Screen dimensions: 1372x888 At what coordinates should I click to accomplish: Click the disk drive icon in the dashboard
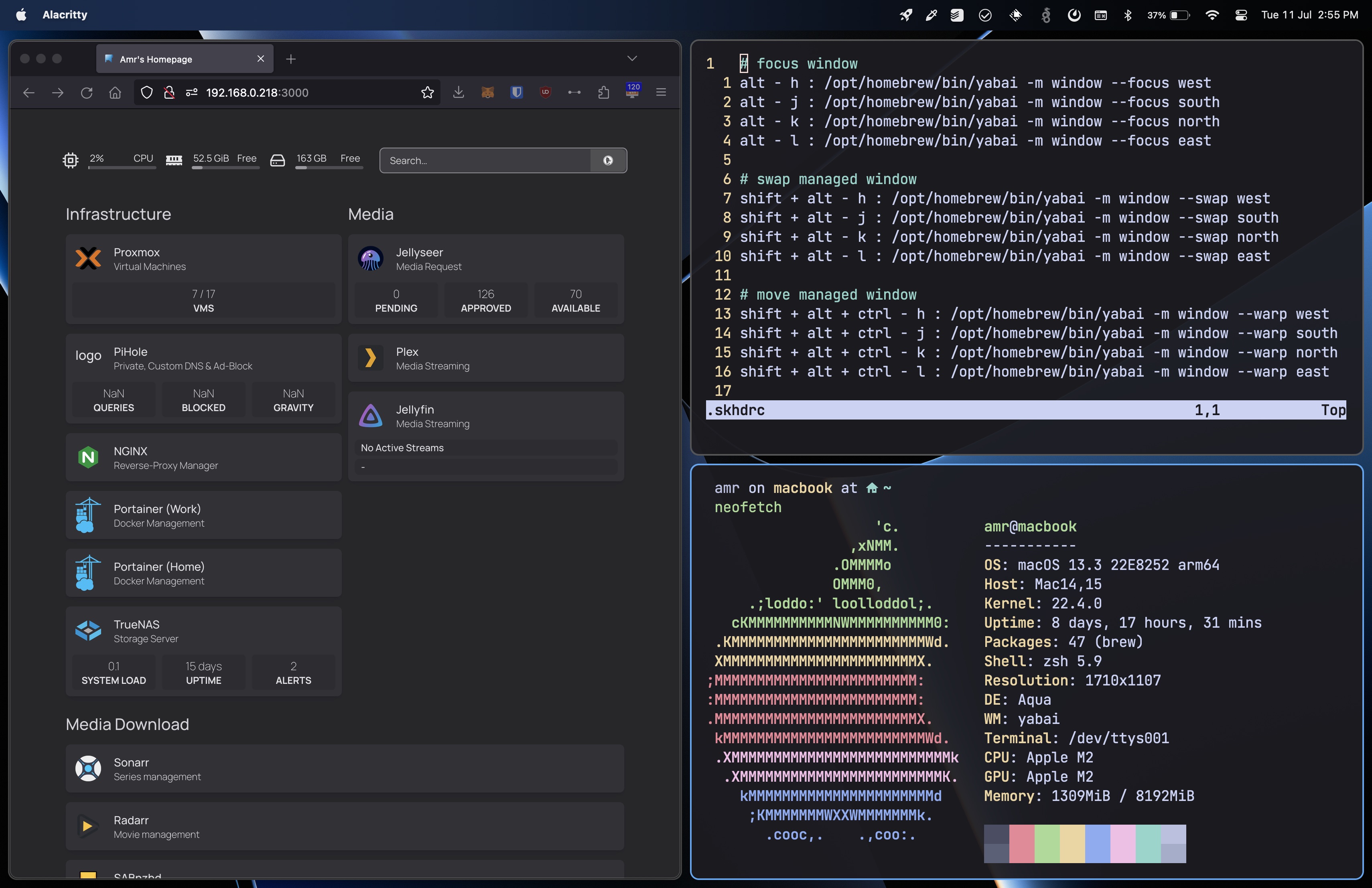point(278,160)
